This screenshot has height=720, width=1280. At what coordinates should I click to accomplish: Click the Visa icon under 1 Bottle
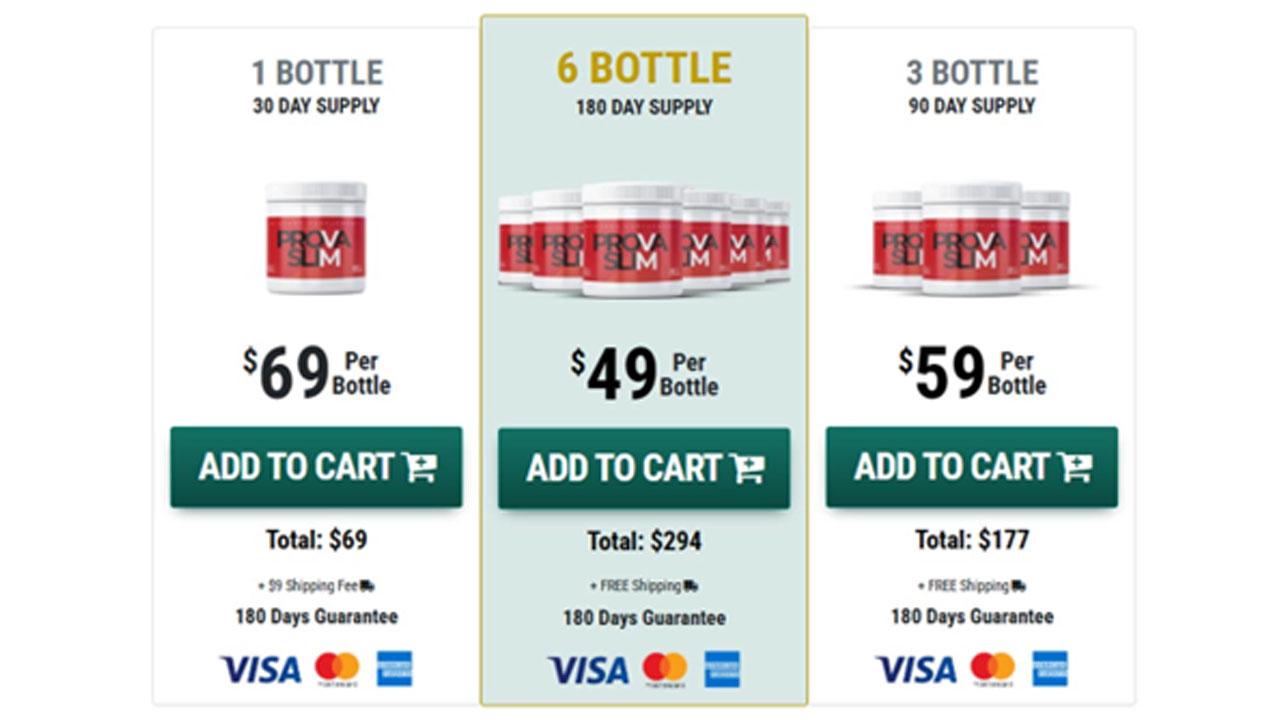(x=260, y=669)
